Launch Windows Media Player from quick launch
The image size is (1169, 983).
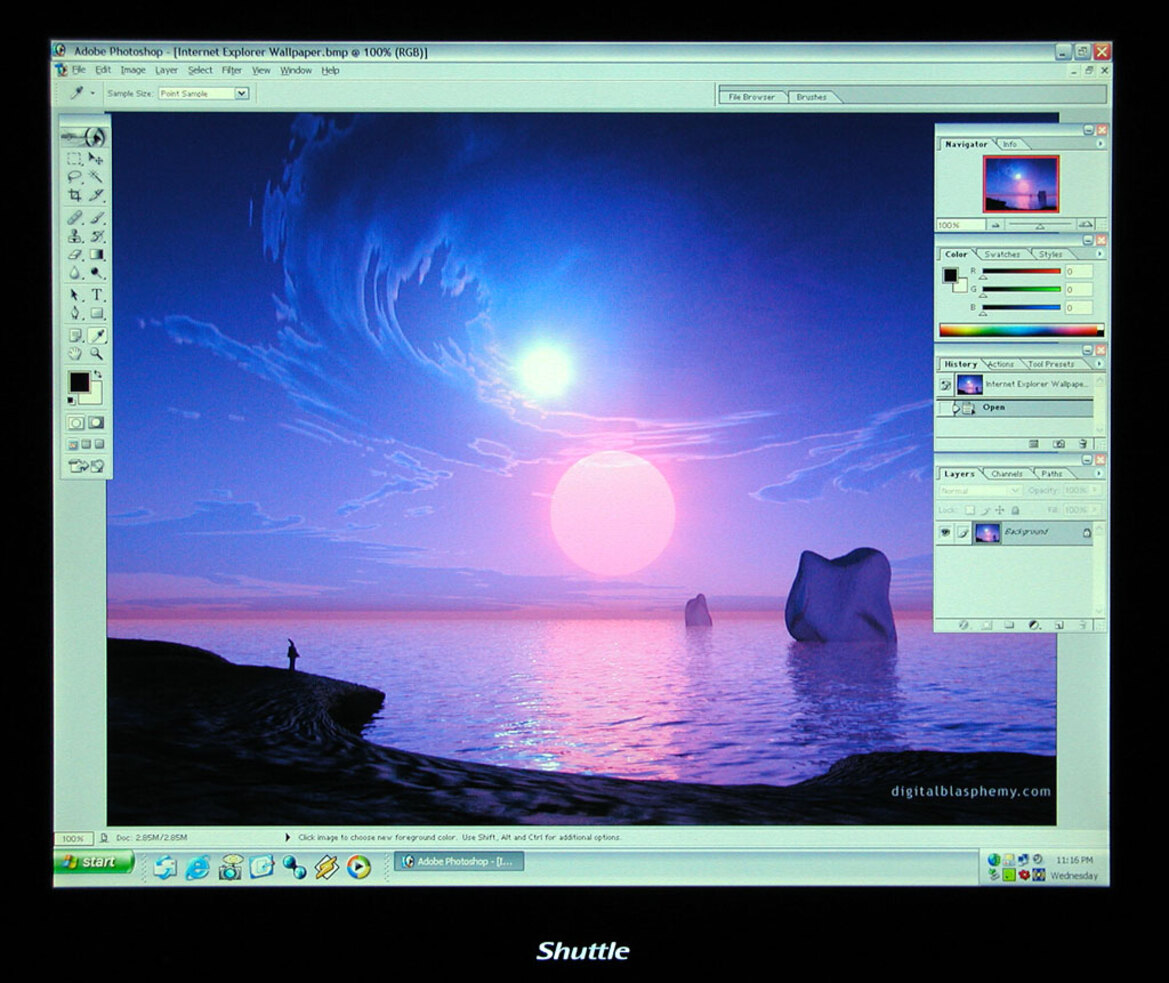tap(359, 867)
